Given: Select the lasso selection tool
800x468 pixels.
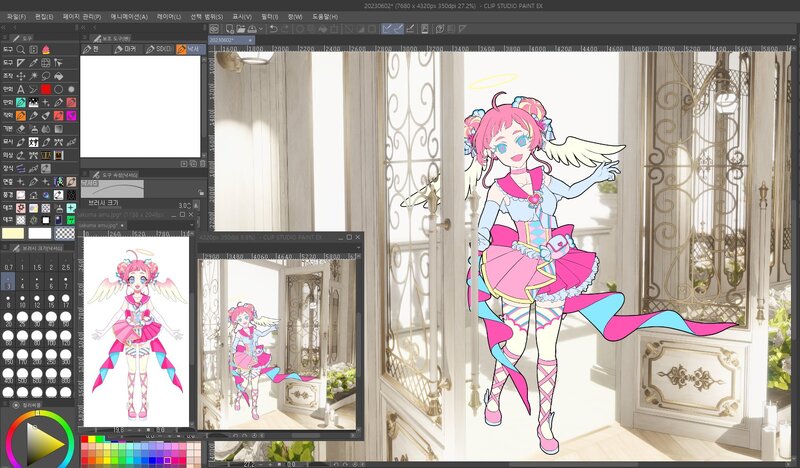Looking at the screenshot, I should (46, 76).
